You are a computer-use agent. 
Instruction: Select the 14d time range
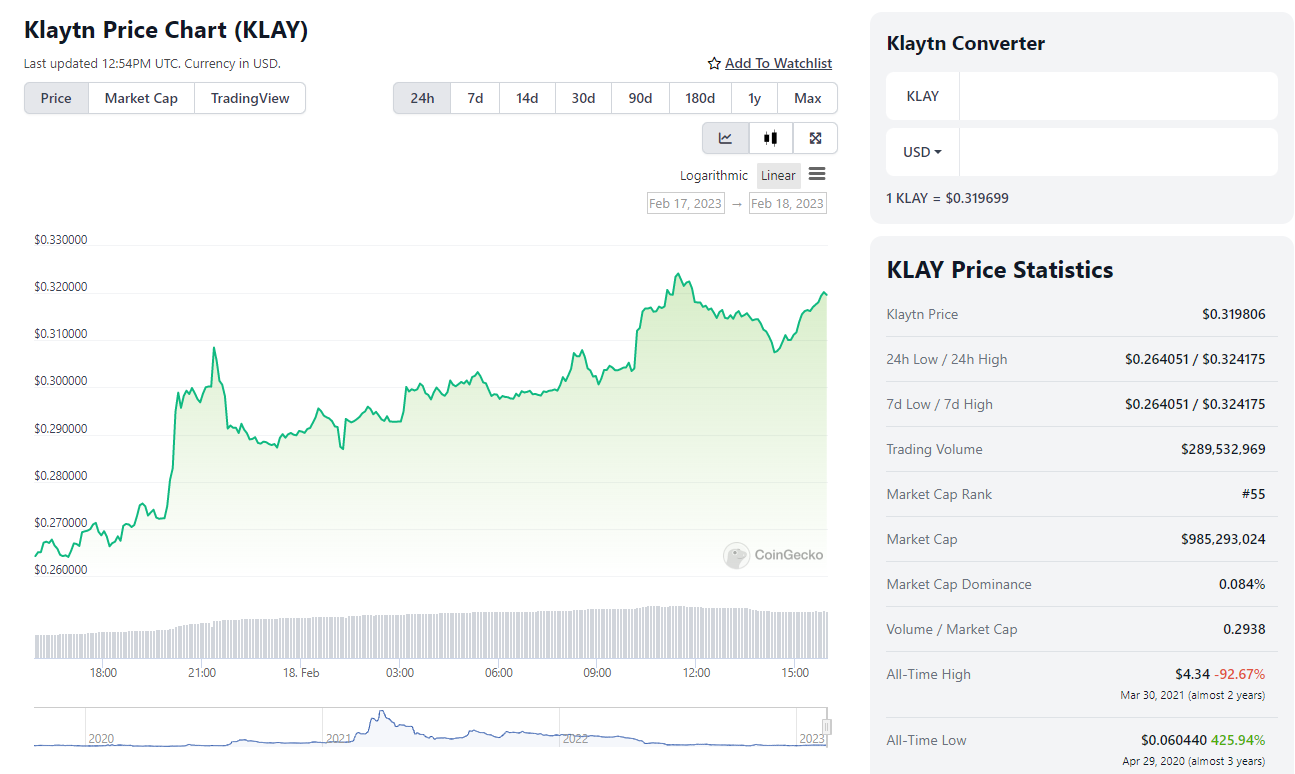point(527,98)
